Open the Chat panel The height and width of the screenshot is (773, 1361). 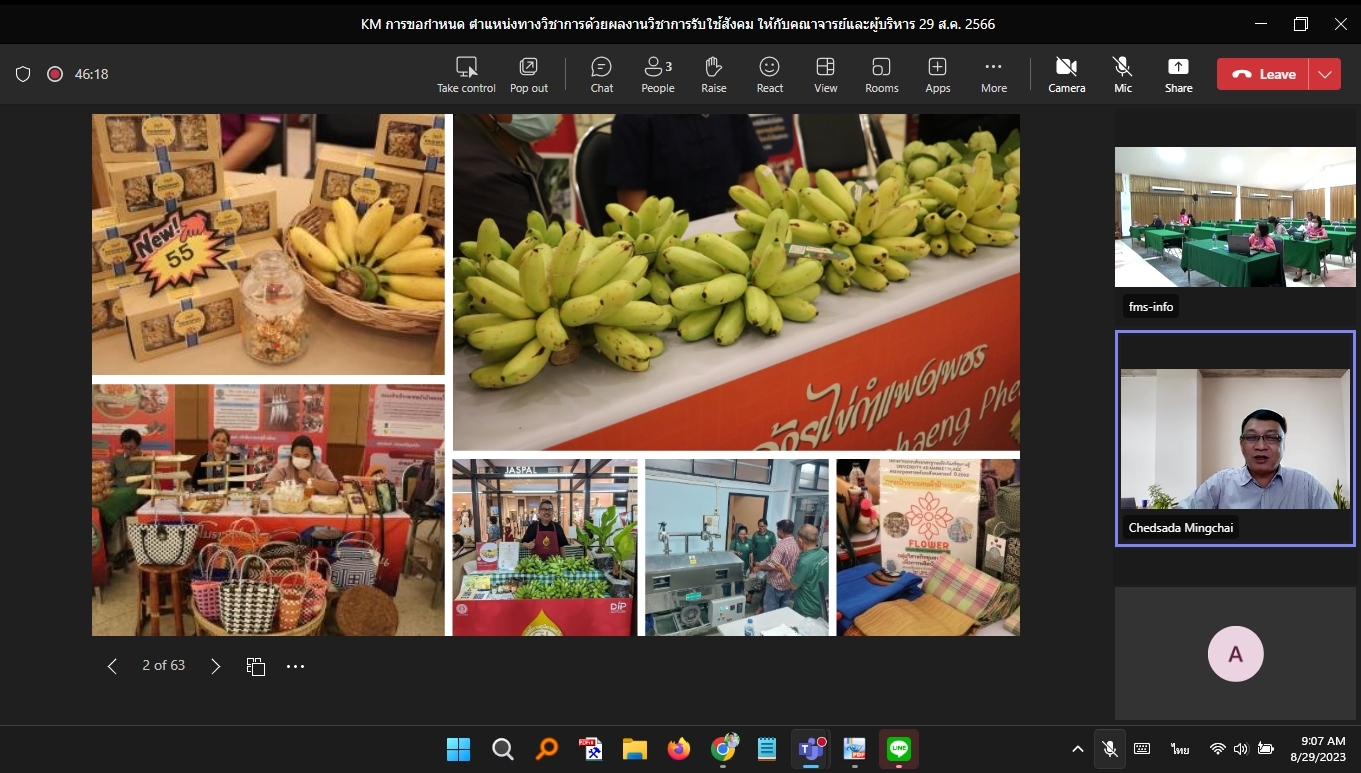(601, 74)
